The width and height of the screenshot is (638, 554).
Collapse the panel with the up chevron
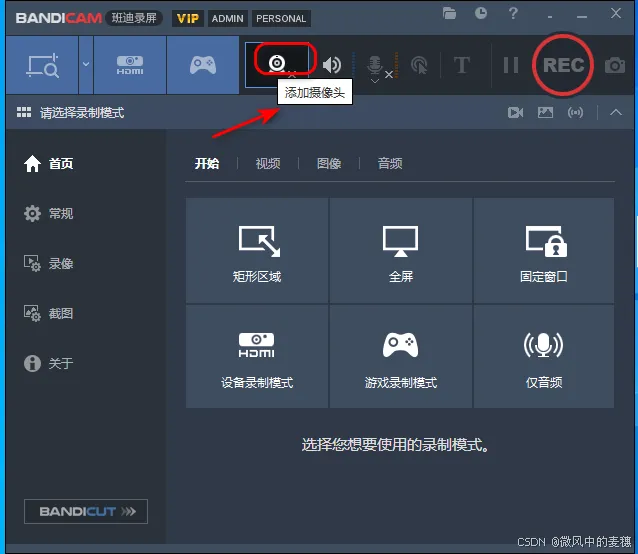tap(616, 112)
